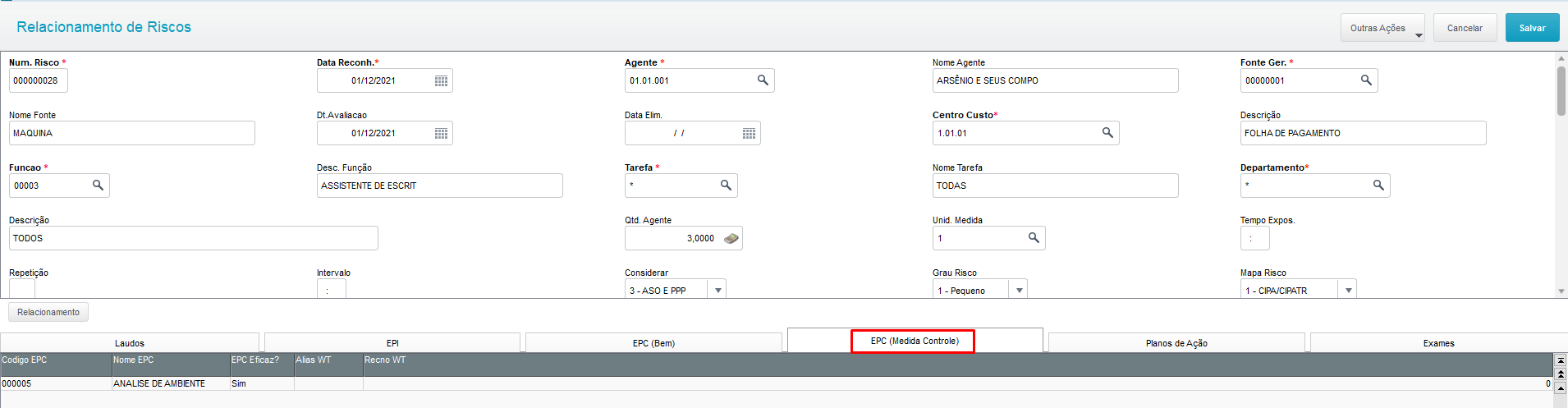Image resolution: width=1568 pixels, height=408 pixels.
Task: Move grid page up double arrow
Action: pos(1561,374)
